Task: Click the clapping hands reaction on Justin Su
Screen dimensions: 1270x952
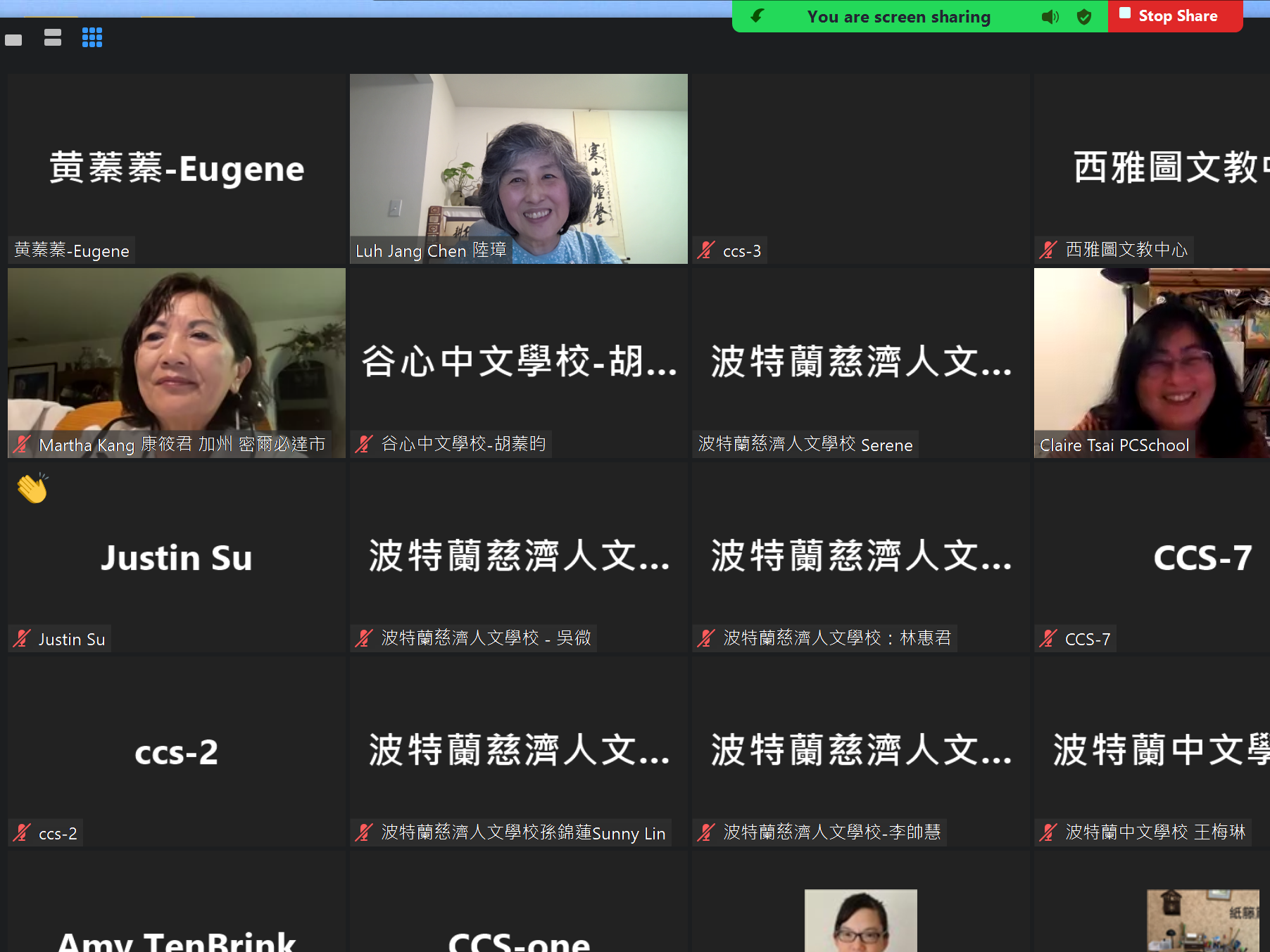Action: 32,488
